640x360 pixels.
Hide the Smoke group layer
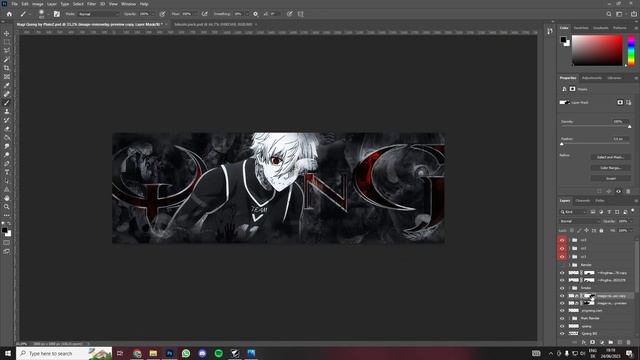pos(562,288)
